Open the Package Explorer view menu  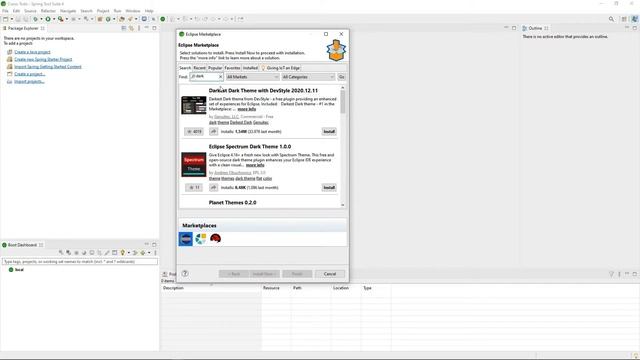coord(139,28)
